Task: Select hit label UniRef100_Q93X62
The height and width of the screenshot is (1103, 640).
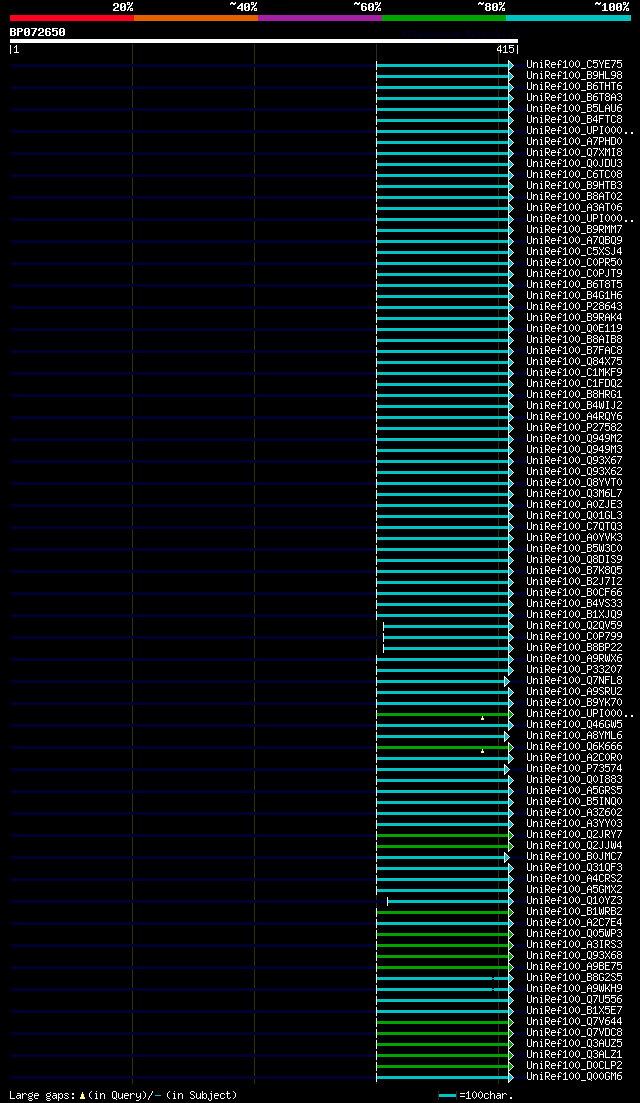Action: click(x=574, y=471)
